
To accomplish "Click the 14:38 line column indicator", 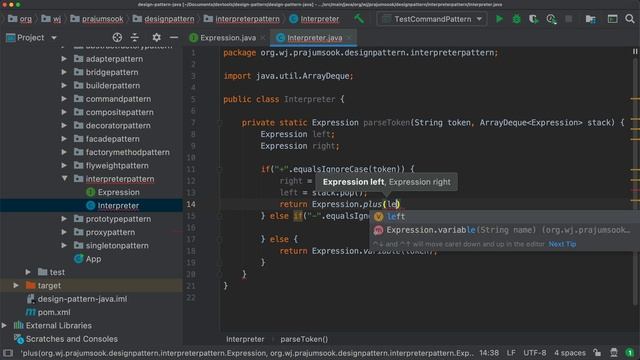I will 489,353.
